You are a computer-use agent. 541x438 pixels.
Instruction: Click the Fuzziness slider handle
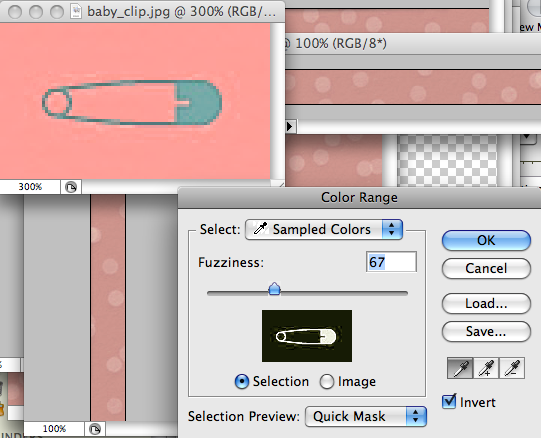coord(274,289)
